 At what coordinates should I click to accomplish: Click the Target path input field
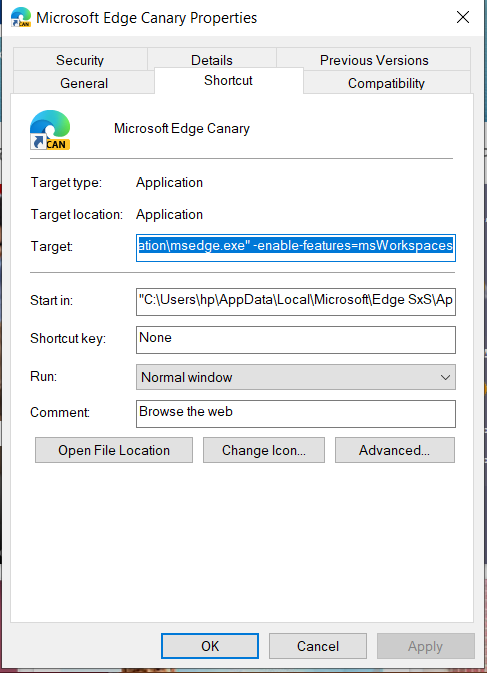click(296, 248)
